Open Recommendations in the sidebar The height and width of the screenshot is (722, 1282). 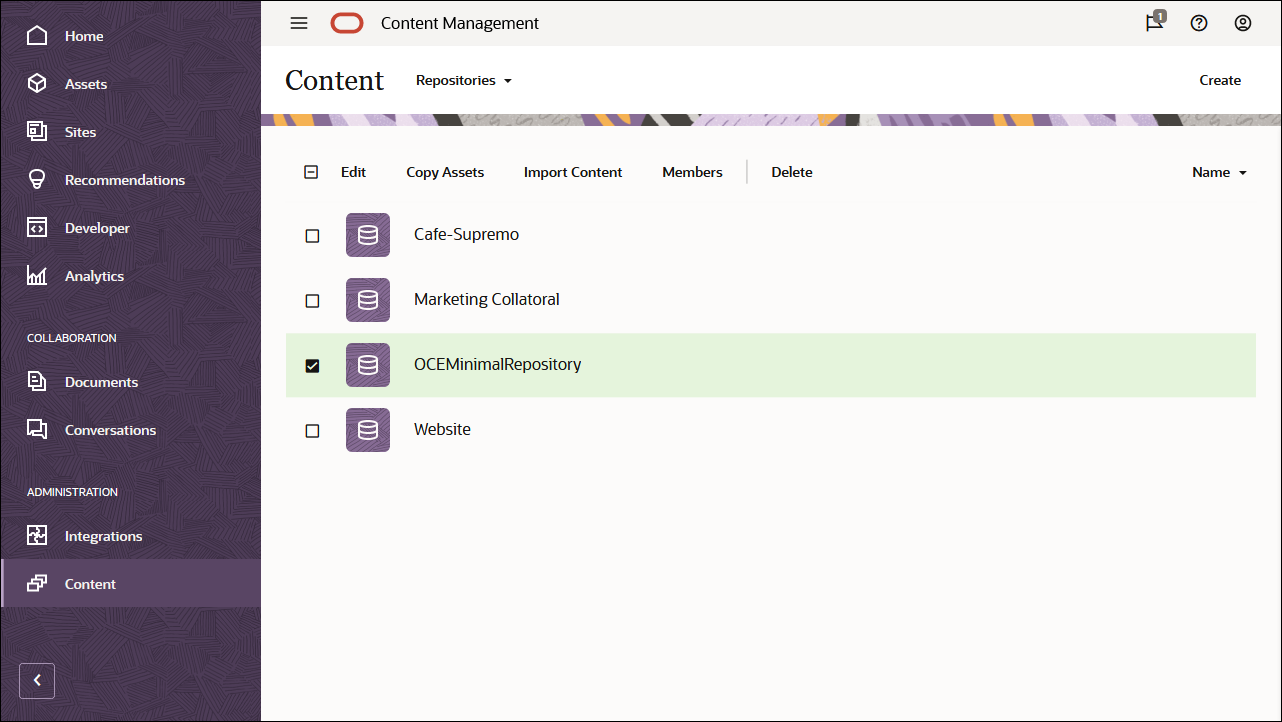[x=125, y=179]
